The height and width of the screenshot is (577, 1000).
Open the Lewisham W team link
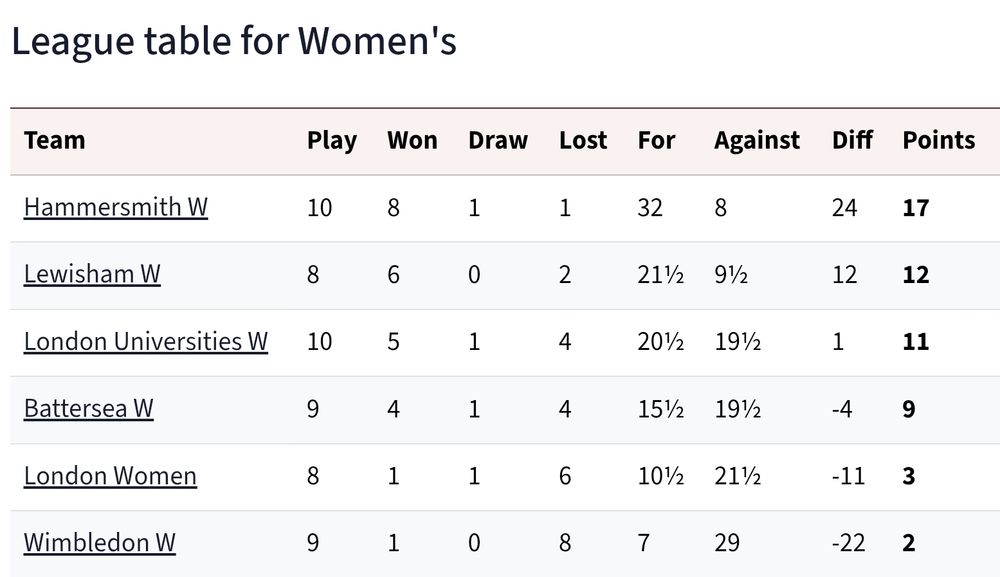(92, 274)
